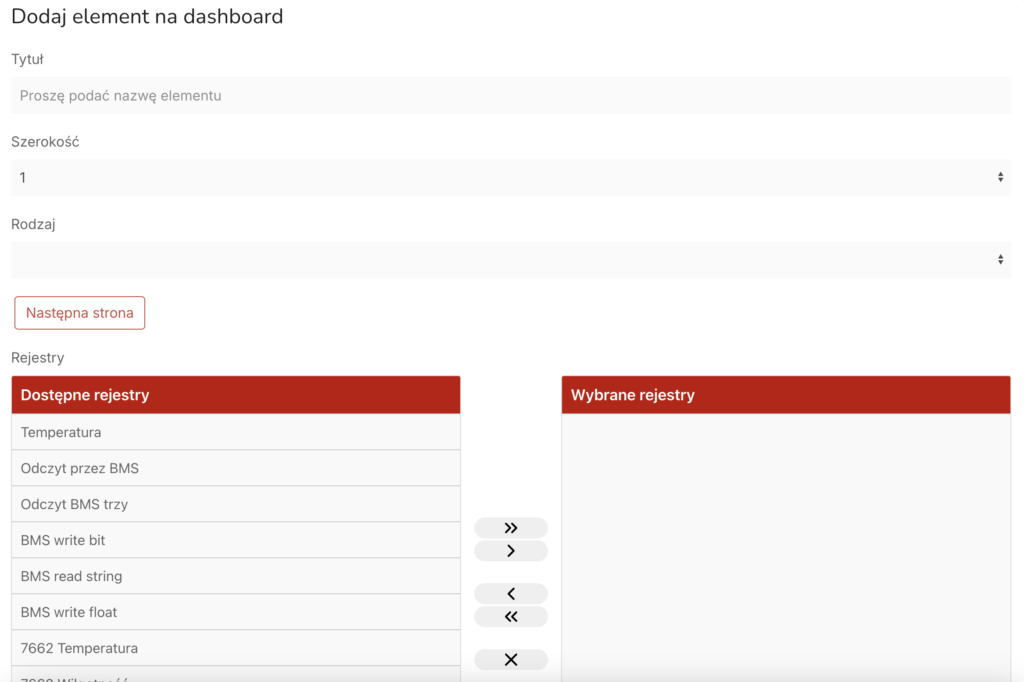This screenshot has width=1024, height=682.
Task: Select the Odczyt przez BMS register
Action: (236, 468)
